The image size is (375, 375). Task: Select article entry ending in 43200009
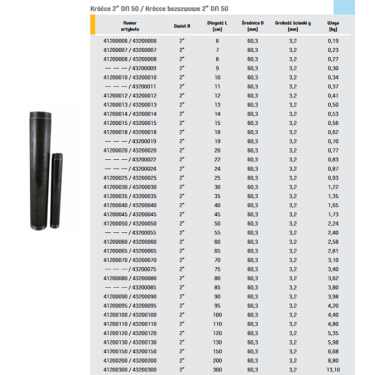[131, 68]
